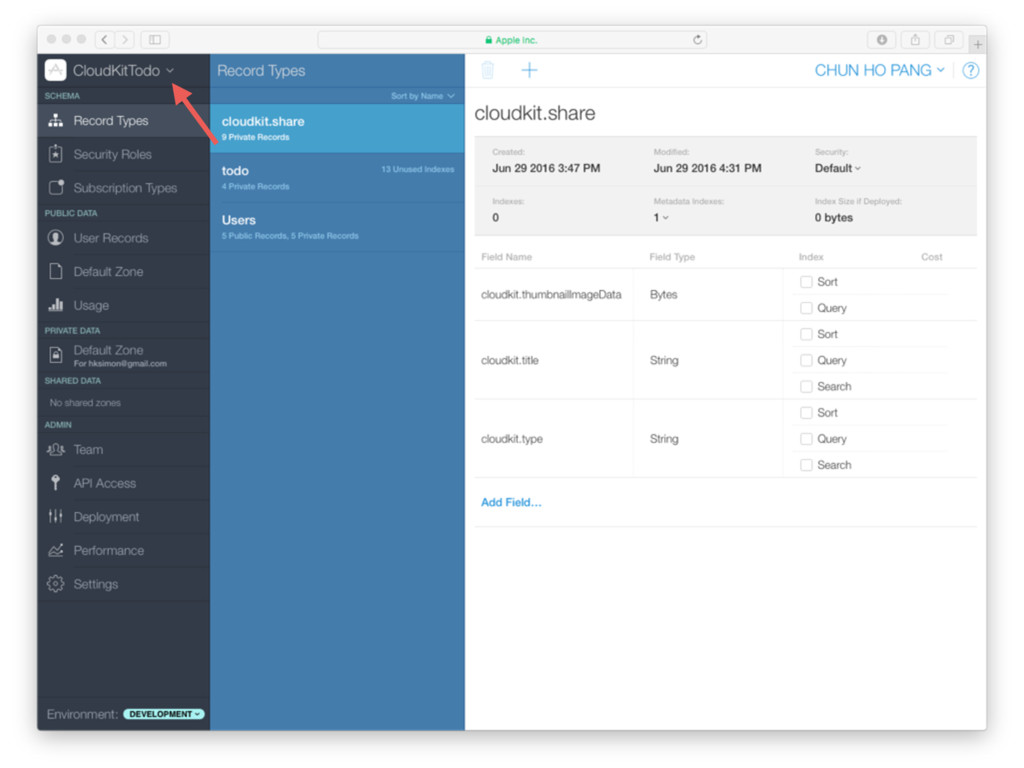Open Usage in sidebar
The width and height of the screenshot is (1024, 768).
coord(123,305)
